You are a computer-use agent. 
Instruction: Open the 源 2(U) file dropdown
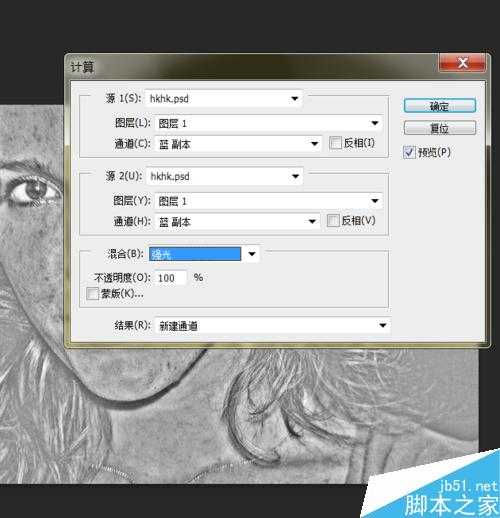click(x=295, y=176)
